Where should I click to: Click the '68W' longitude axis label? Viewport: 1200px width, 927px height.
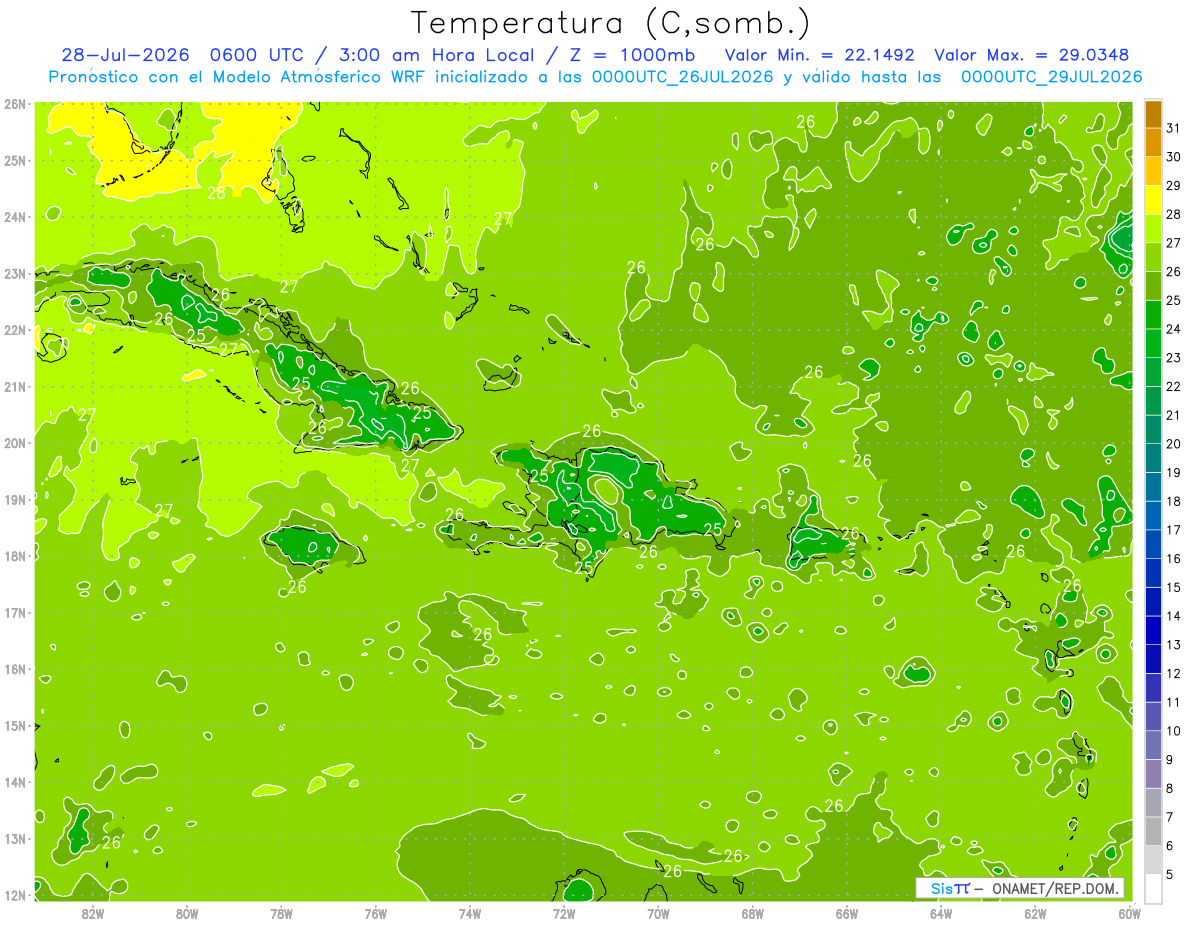click(753, 913)
